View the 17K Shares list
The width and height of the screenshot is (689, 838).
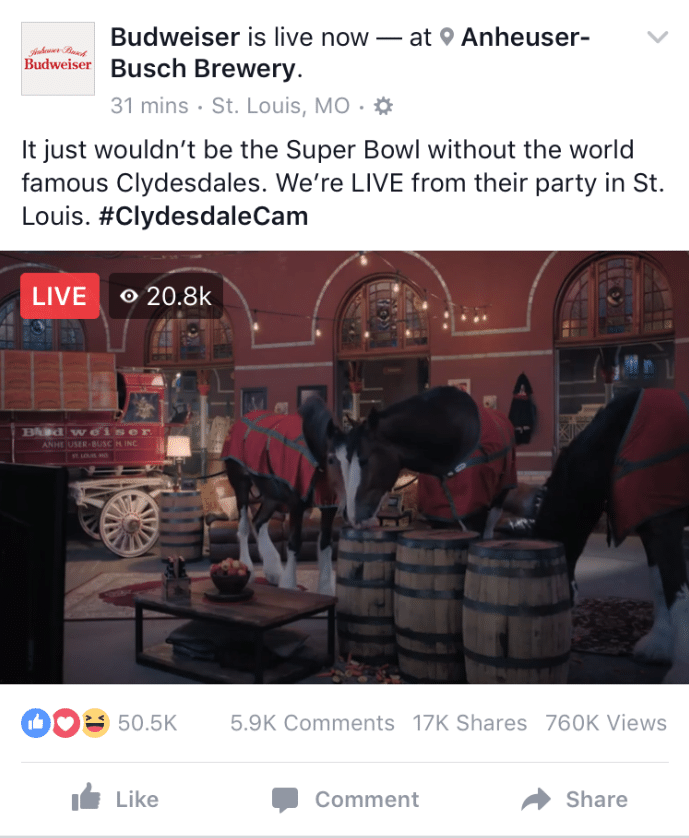[x=469, y=723]
